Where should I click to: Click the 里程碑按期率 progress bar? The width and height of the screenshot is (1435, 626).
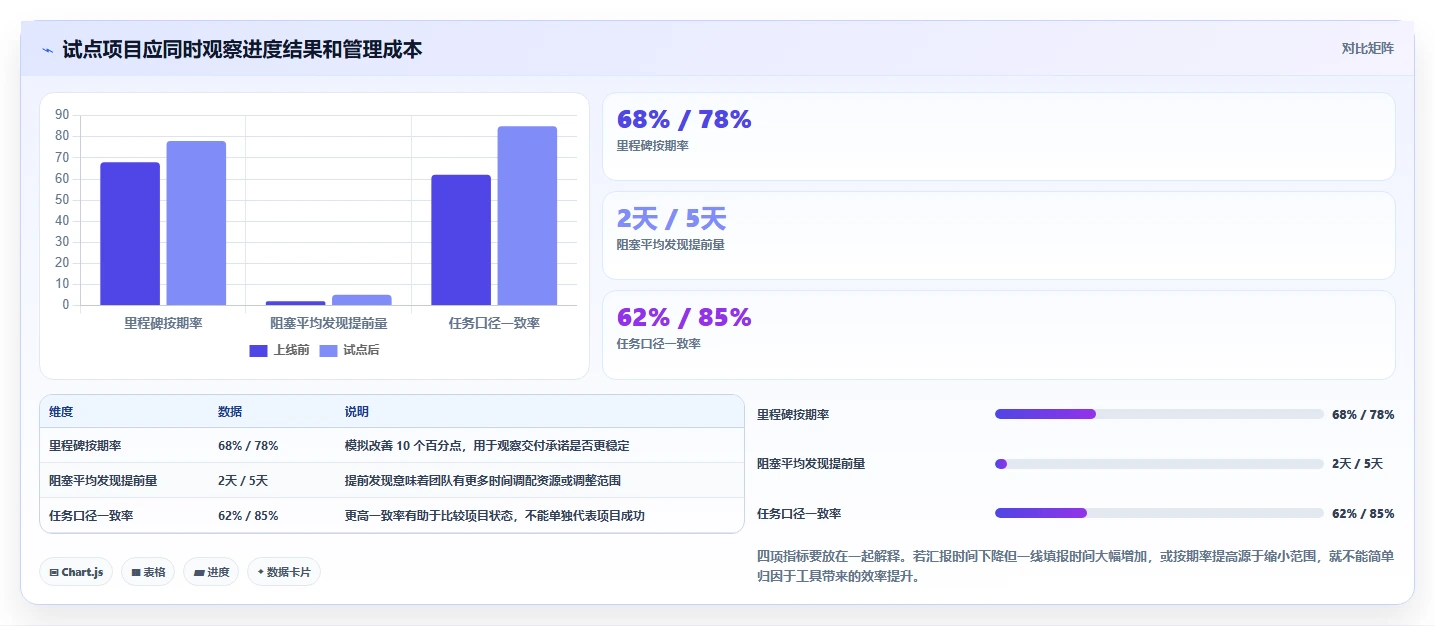point(1159,414)
